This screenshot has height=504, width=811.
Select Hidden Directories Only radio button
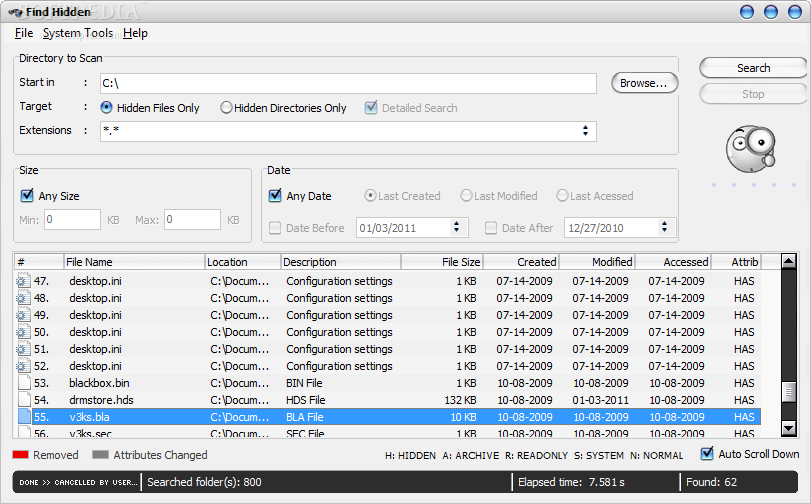point(226,108)
